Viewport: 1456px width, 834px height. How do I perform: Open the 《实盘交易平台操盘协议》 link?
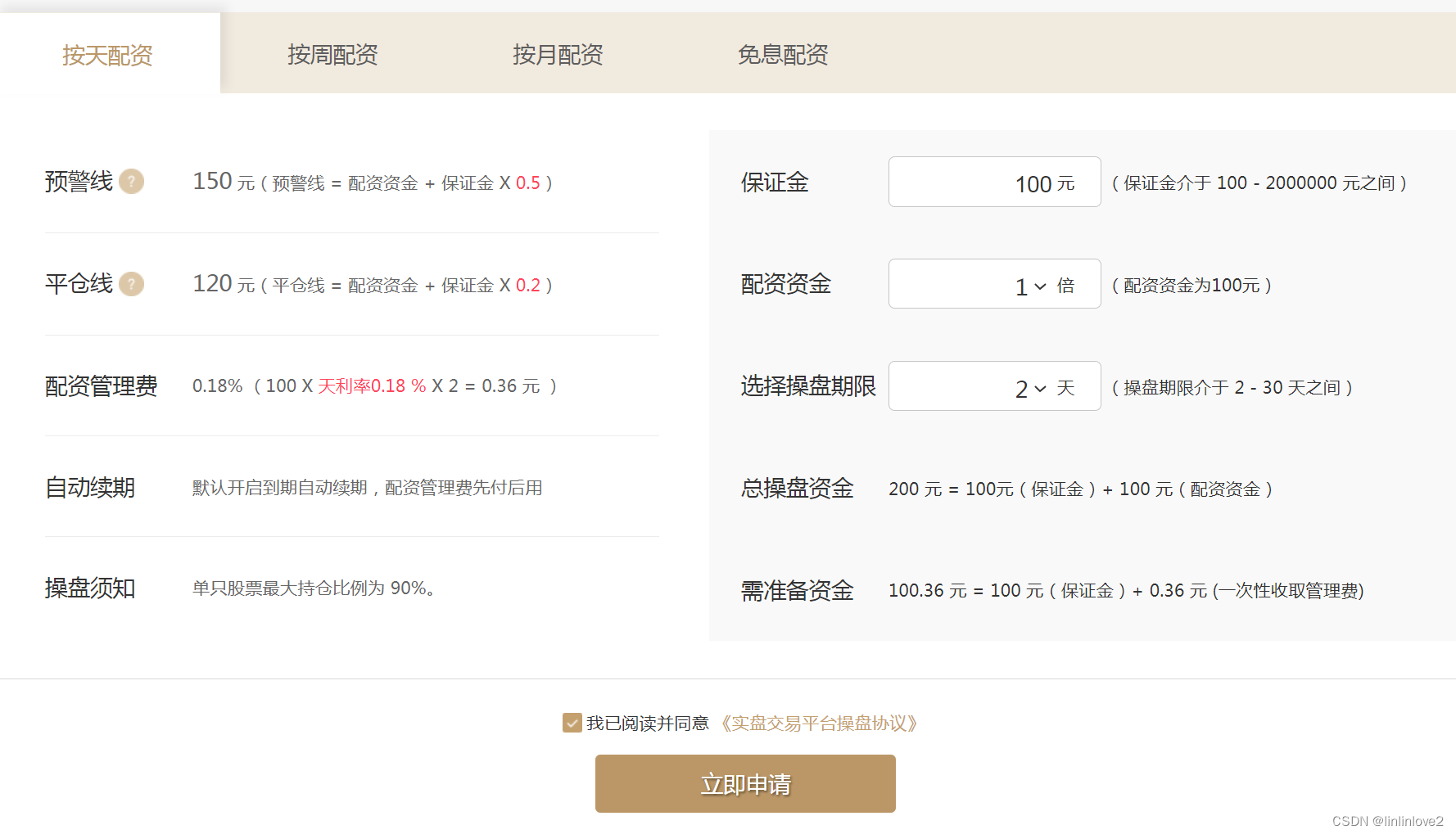click(819, 724)
